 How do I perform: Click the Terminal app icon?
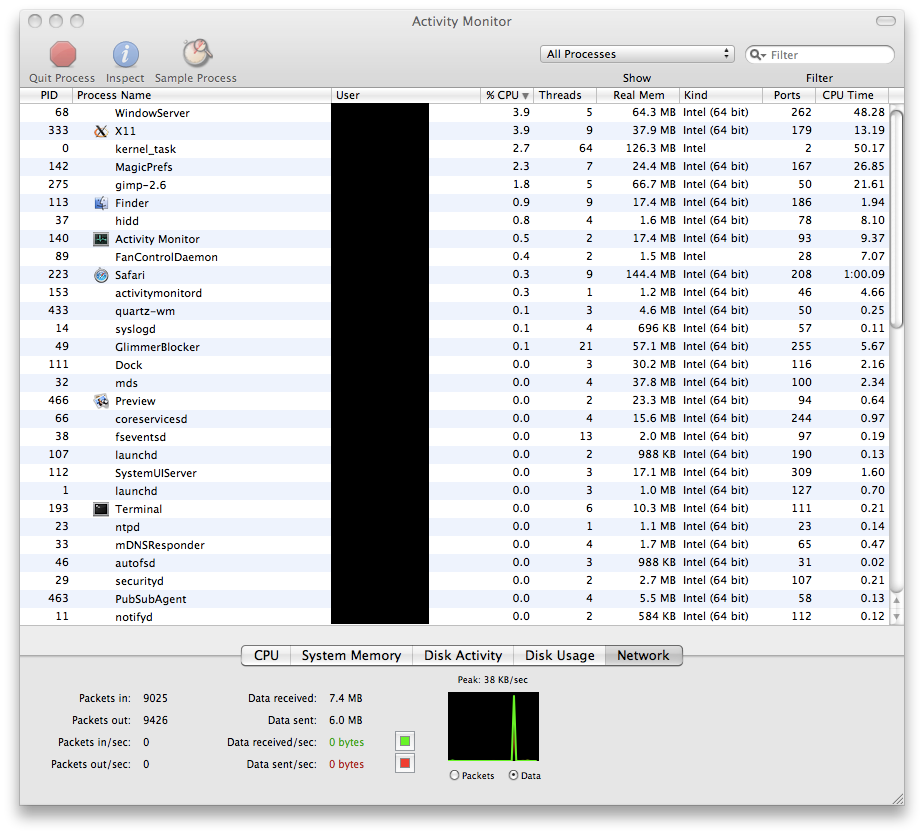pyautogui.click(x=101, y=509)
